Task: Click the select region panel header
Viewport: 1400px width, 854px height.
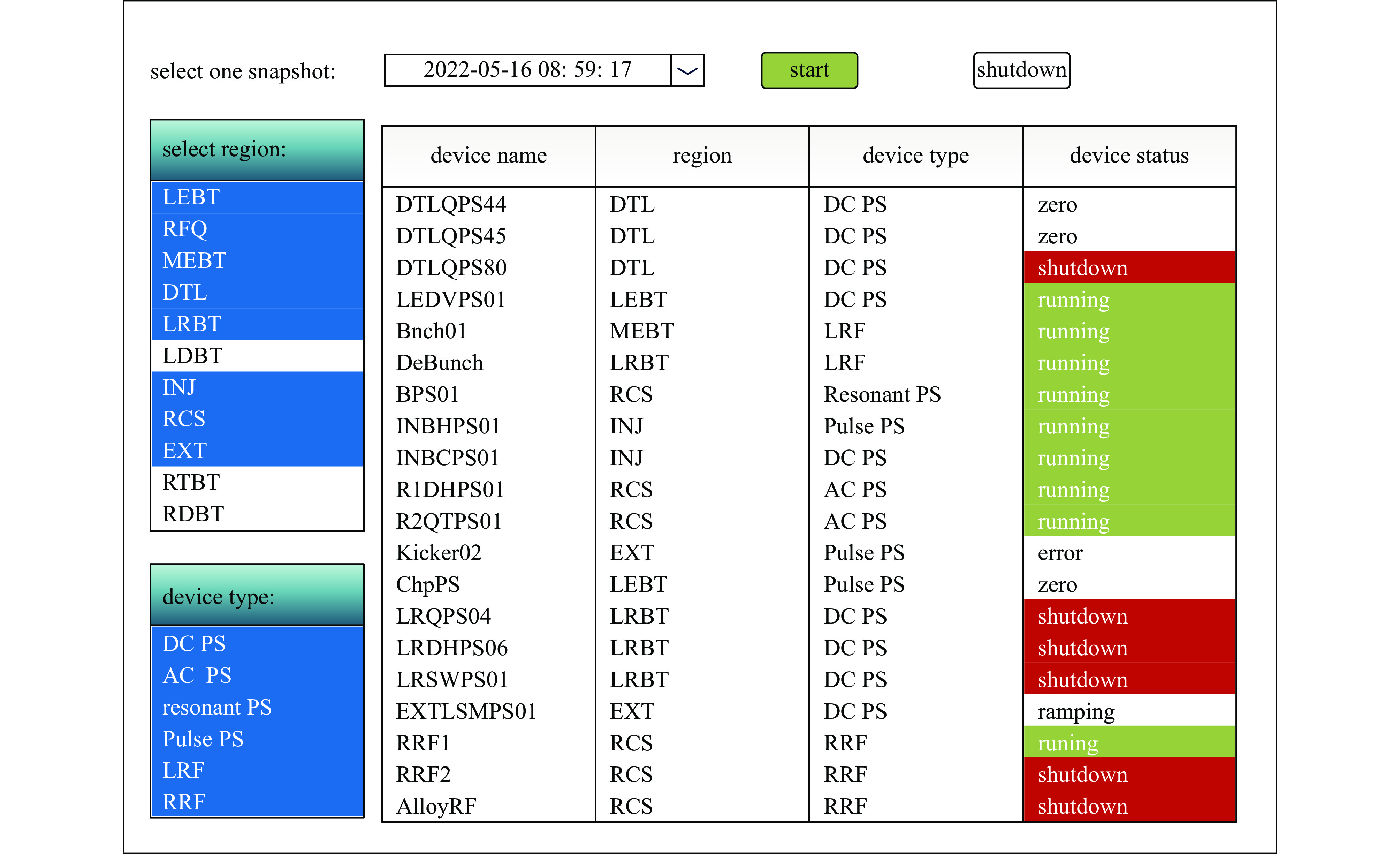Action: coord(257,150)
